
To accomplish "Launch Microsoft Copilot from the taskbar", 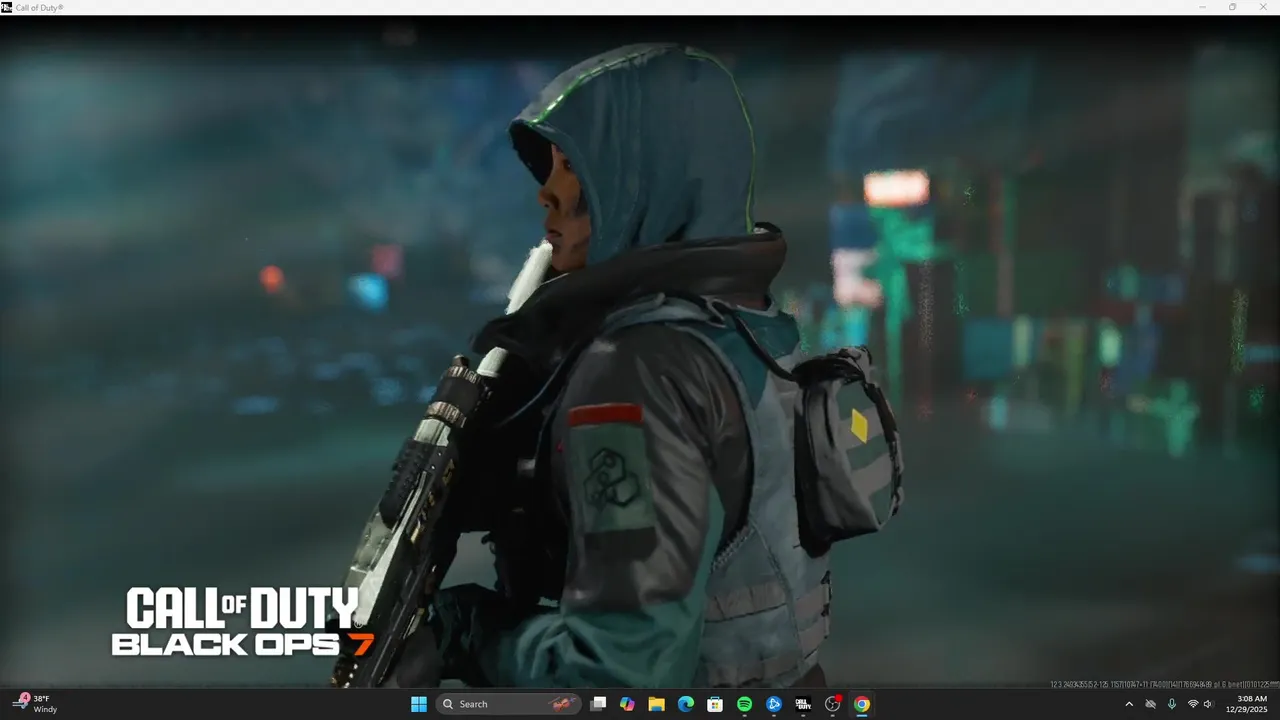I will [627, 704].
